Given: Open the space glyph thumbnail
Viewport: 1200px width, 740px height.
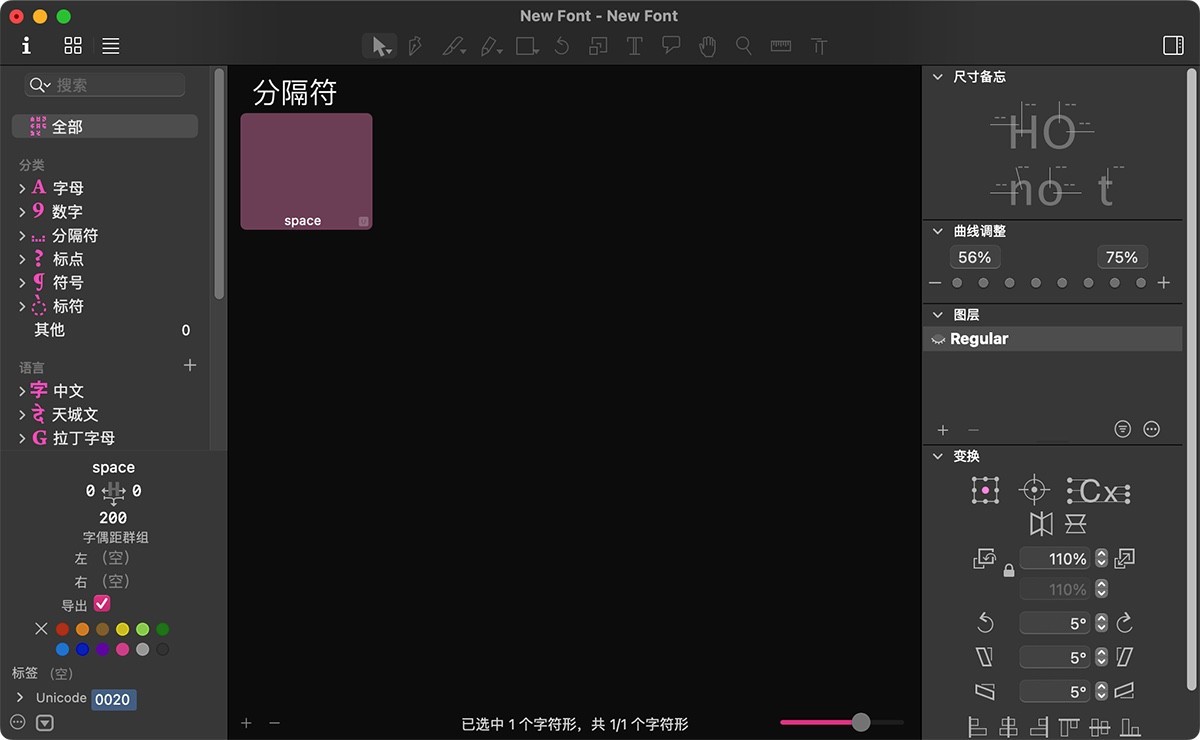Looking at the screenshot, I should coord(306,170).
